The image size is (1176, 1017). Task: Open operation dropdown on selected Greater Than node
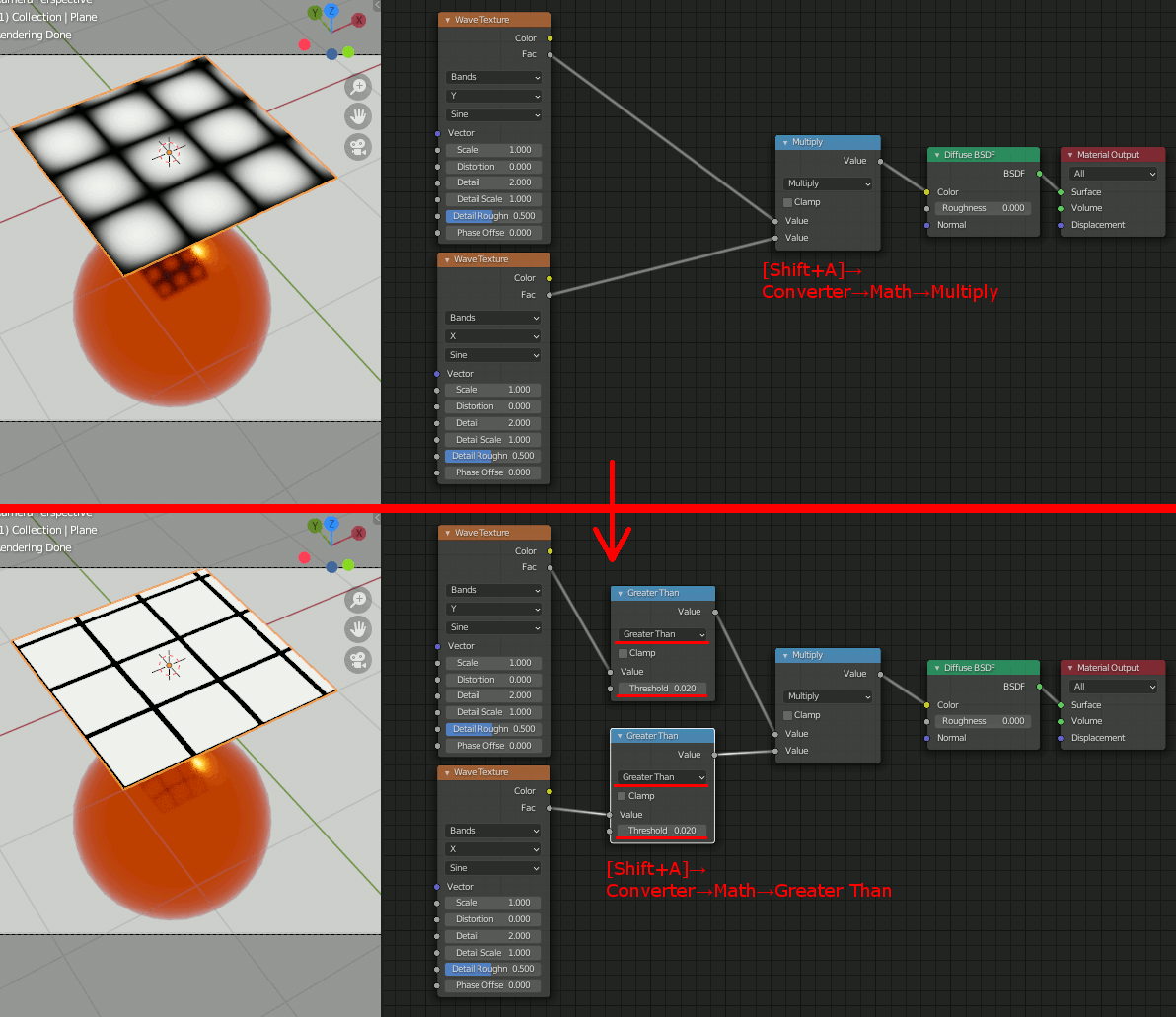(x=662, y=777)
